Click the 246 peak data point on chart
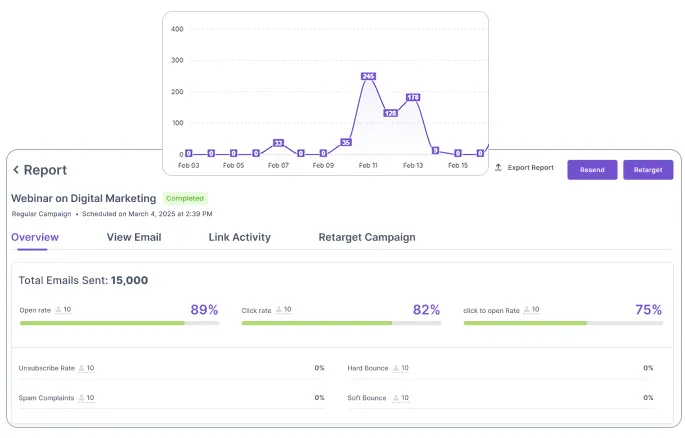This screenshot has width=685, height=438. [x=368, y=76]
